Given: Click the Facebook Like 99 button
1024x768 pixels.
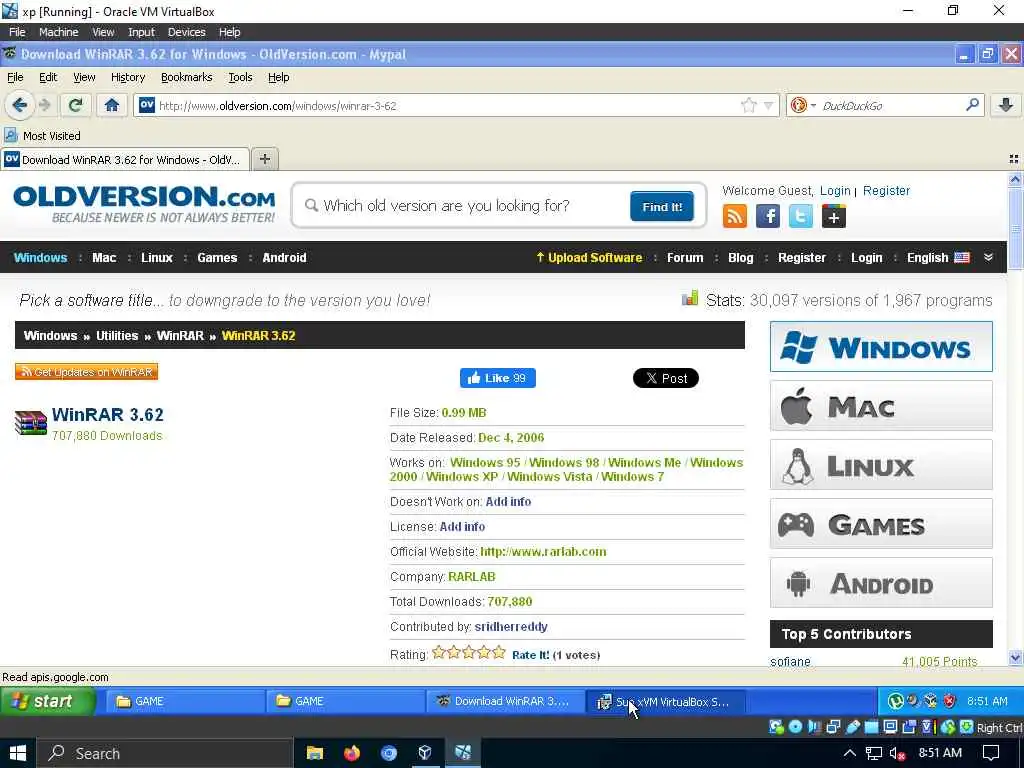Looking at the screenshot, I should 498,378.
